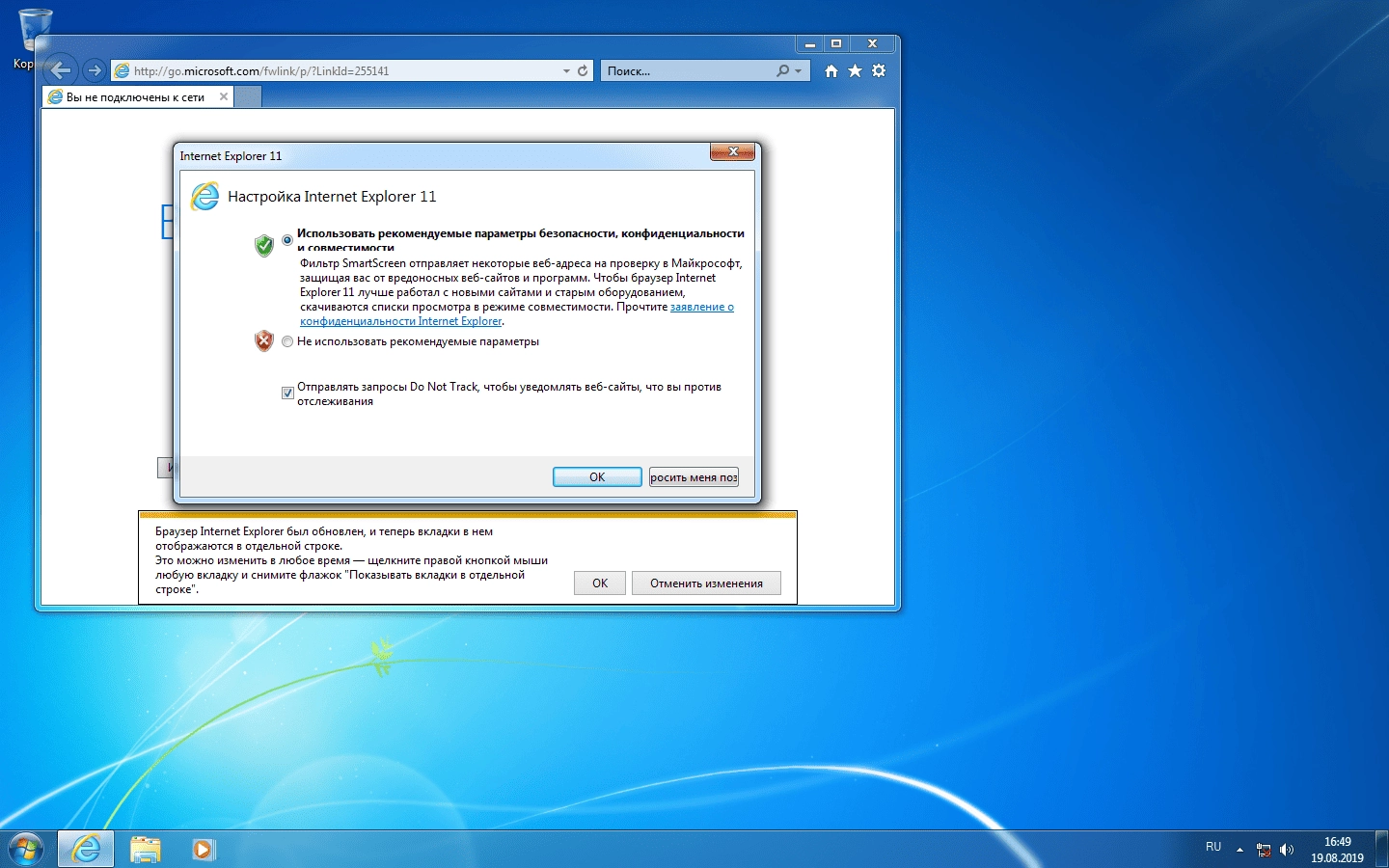The height and width of the screenshot is (868, 1389).
Task: Go back with the browser Back arrow
Action: [61, 70]
